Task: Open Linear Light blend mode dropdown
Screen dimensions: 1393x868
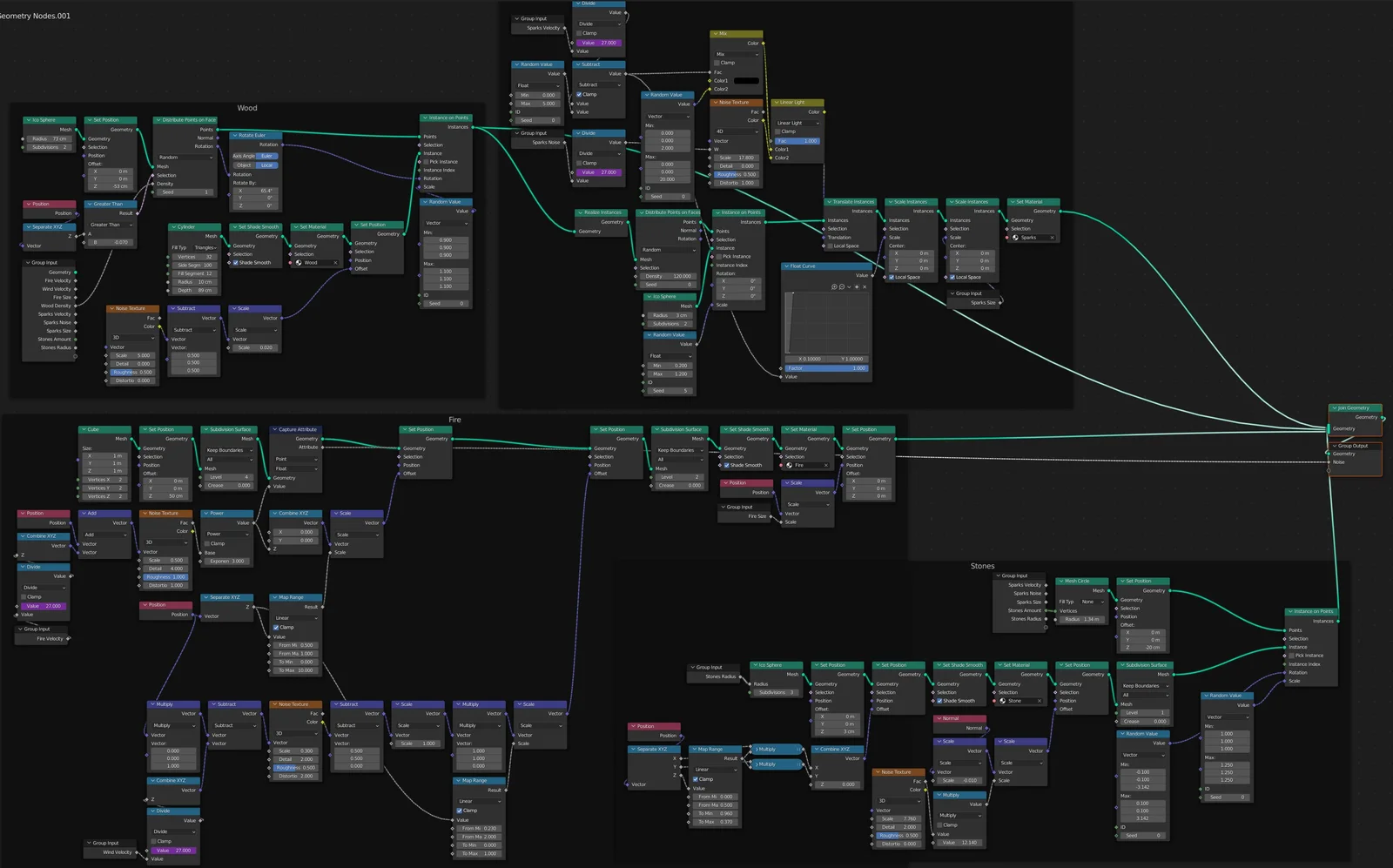Action: [797, 123]
